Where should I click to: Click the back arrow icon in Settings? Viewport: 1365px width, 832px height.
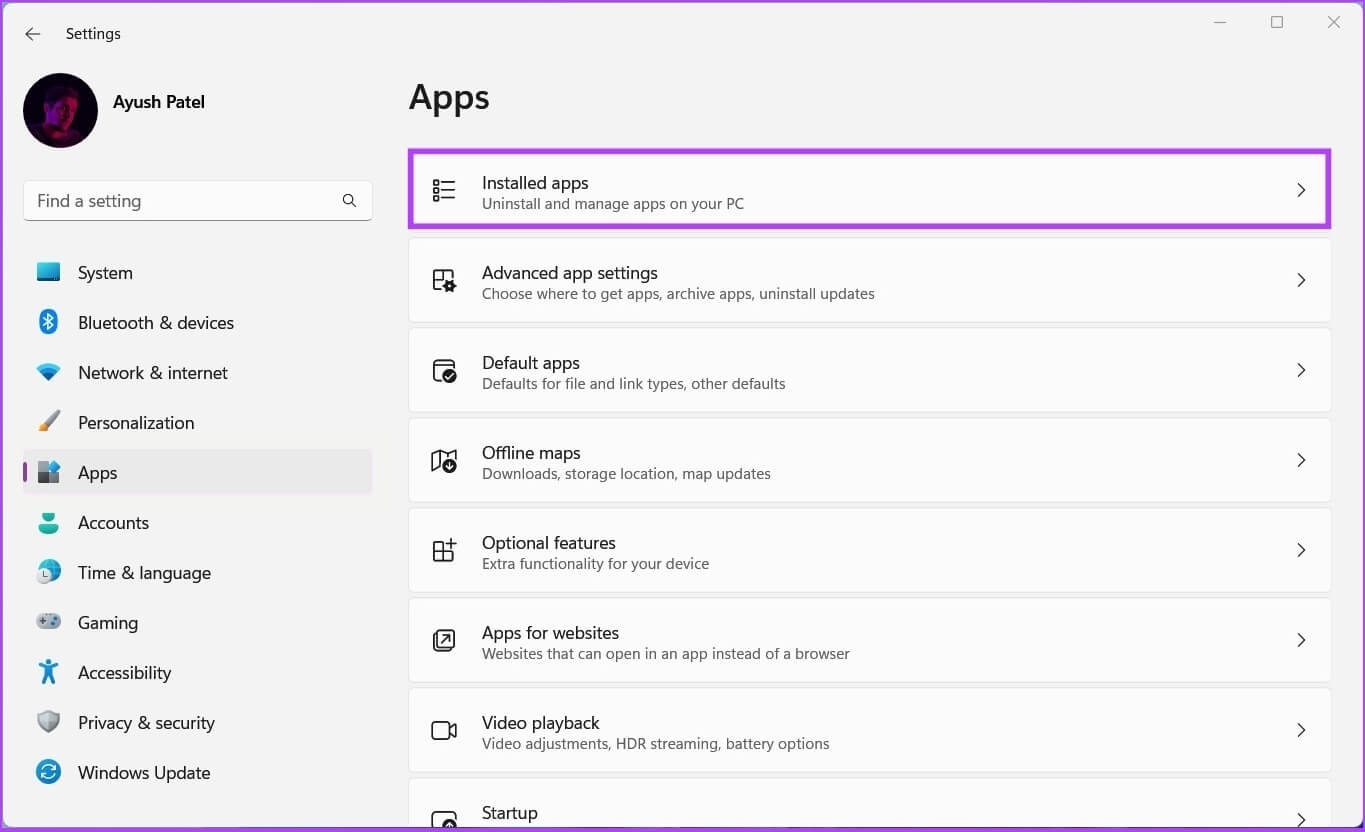pos(33,34)
